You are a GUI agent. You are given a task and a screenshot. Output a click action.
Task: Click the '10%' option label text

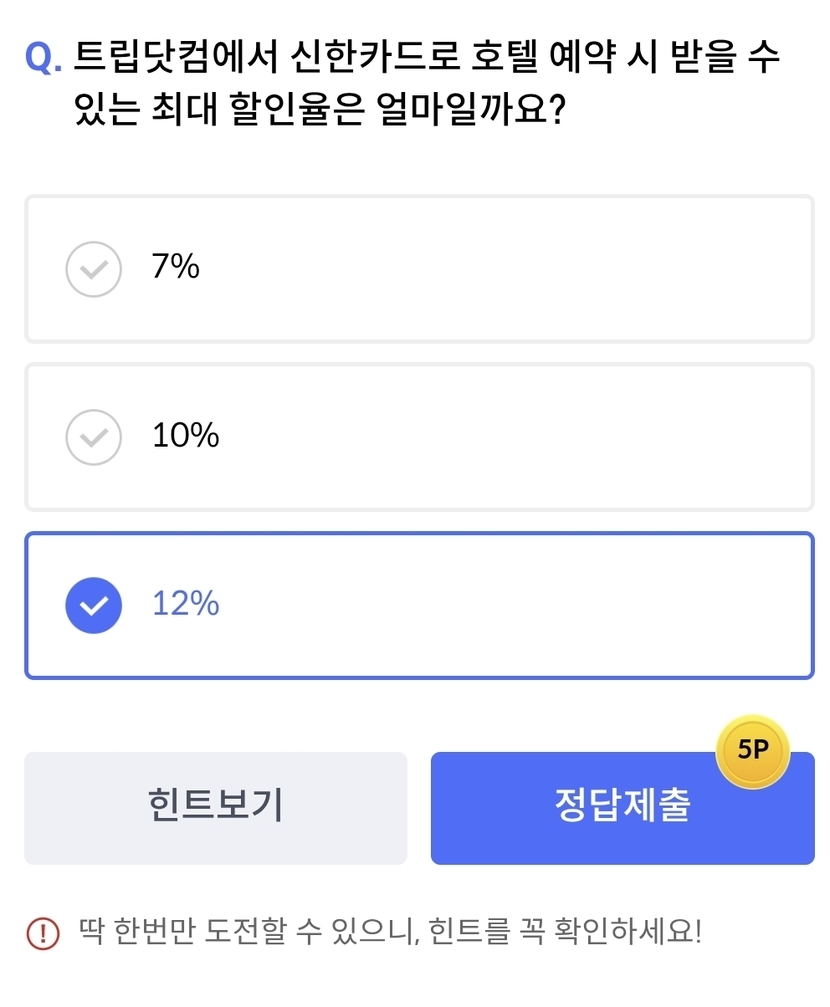[185, 435]
